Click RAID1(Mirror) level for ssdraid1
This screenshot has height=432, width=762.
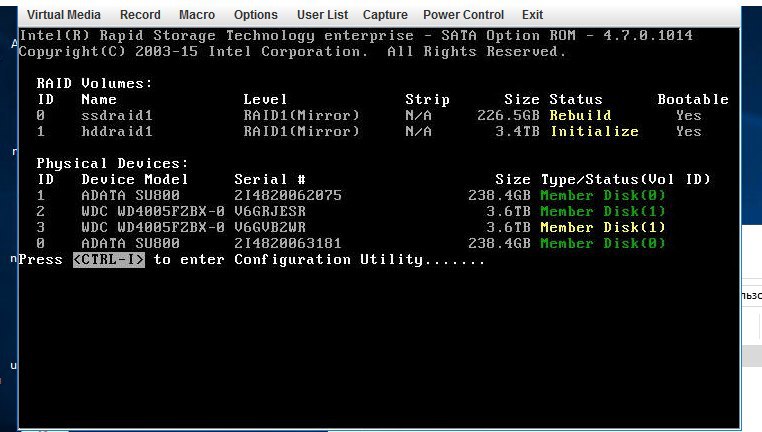coord(301,116)
